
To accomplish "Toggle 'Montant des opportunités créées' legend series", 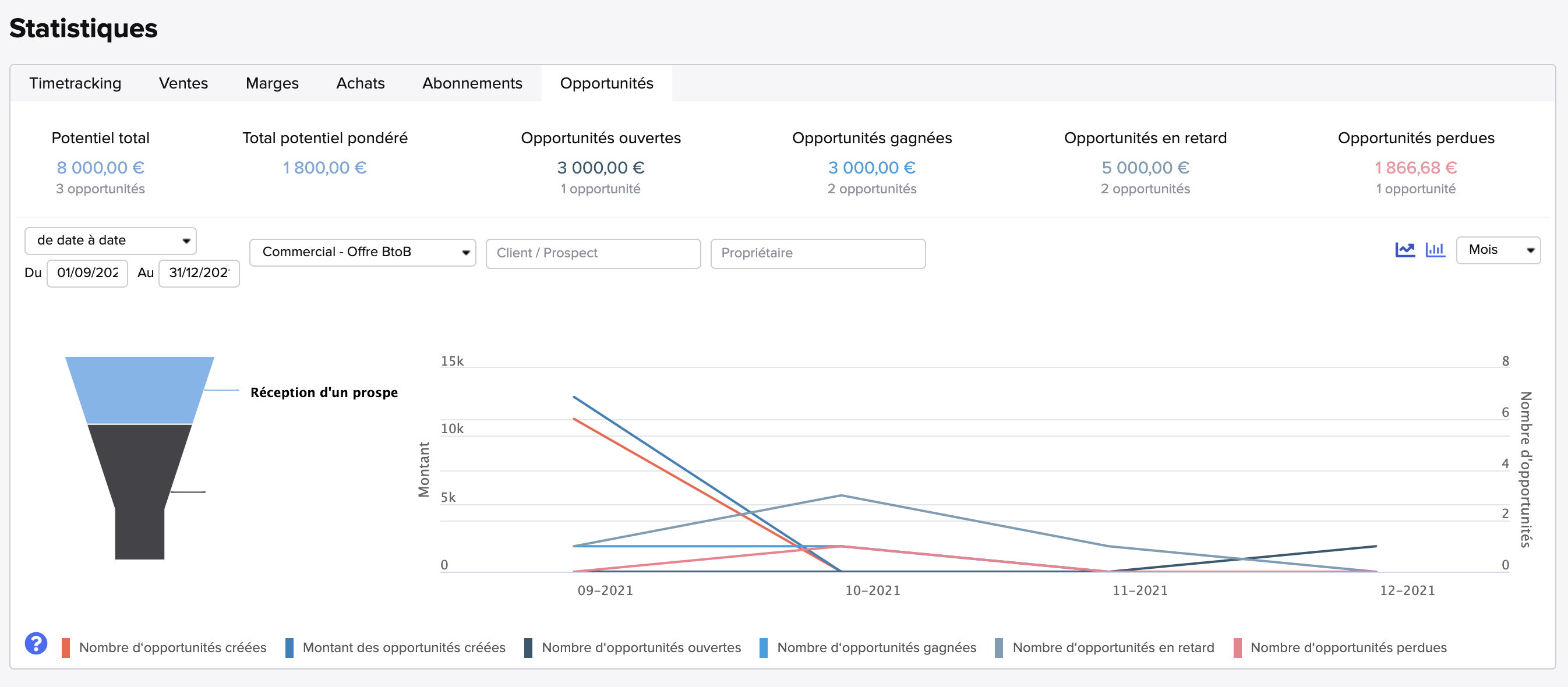I will tap(404, 647).
